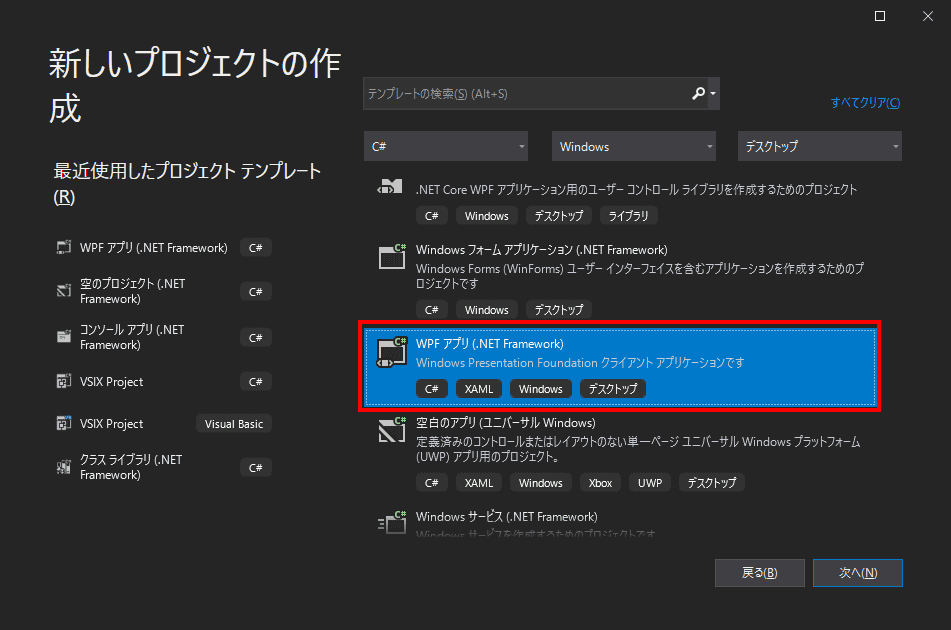Click the recent クラス ライブラリ icon
Screen dimensions: 951x630
click(x=64, y=467)
